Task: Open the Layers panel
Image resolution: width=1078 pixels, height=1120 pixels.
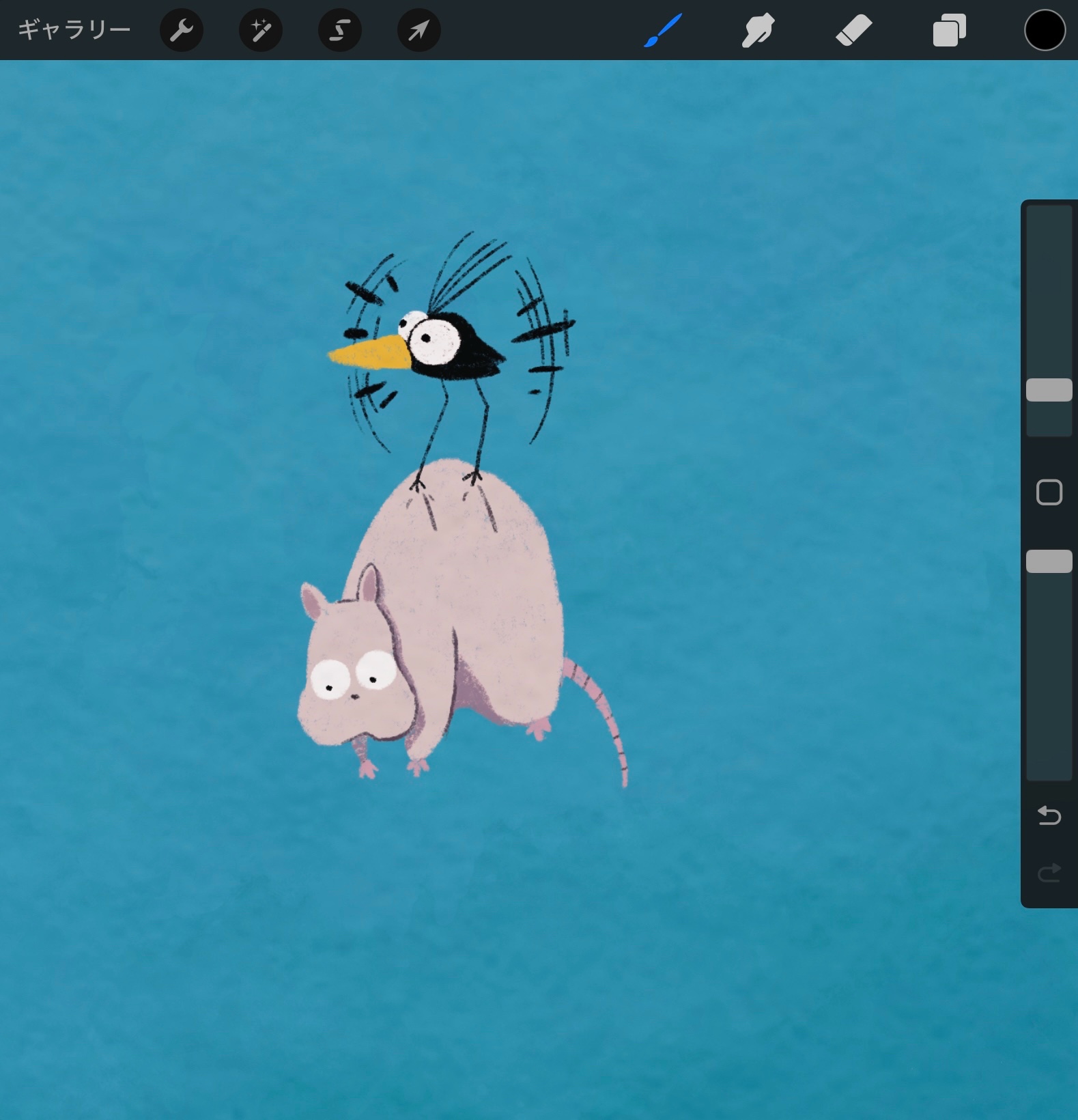Action: [949, 31]
